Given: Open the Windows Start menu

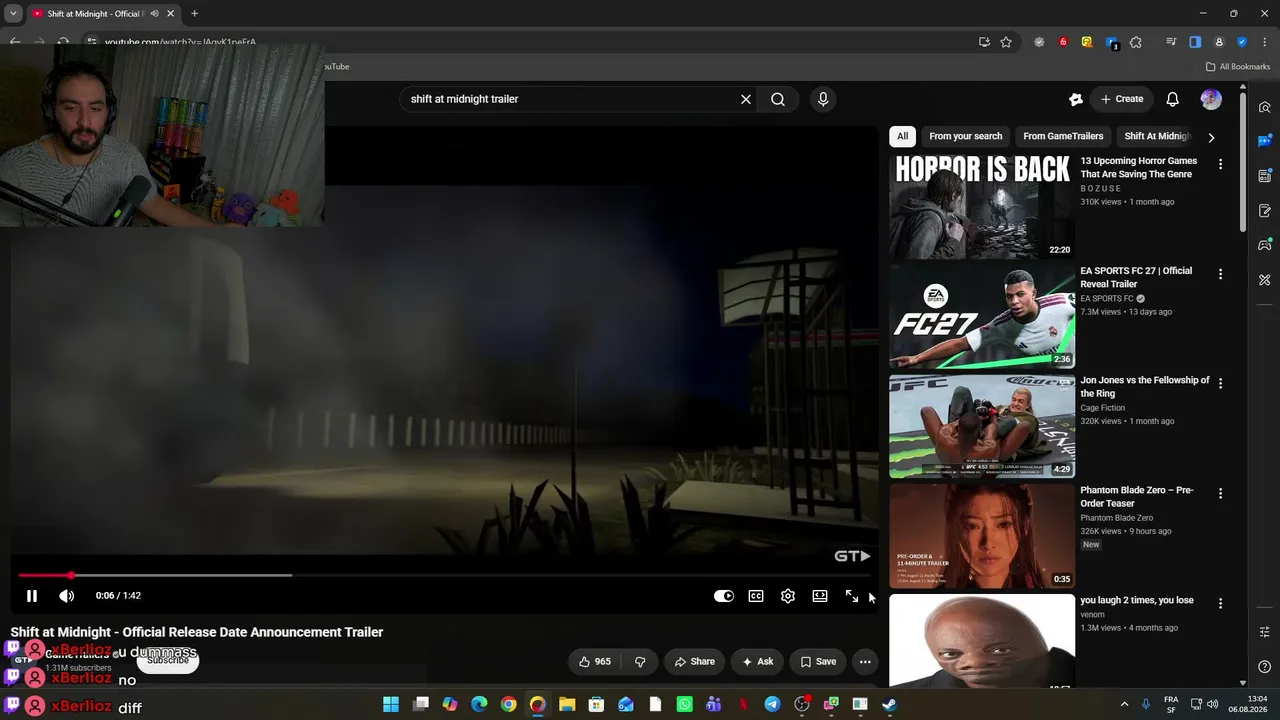Looking at the screenshot, I should [x=391, y=704].
